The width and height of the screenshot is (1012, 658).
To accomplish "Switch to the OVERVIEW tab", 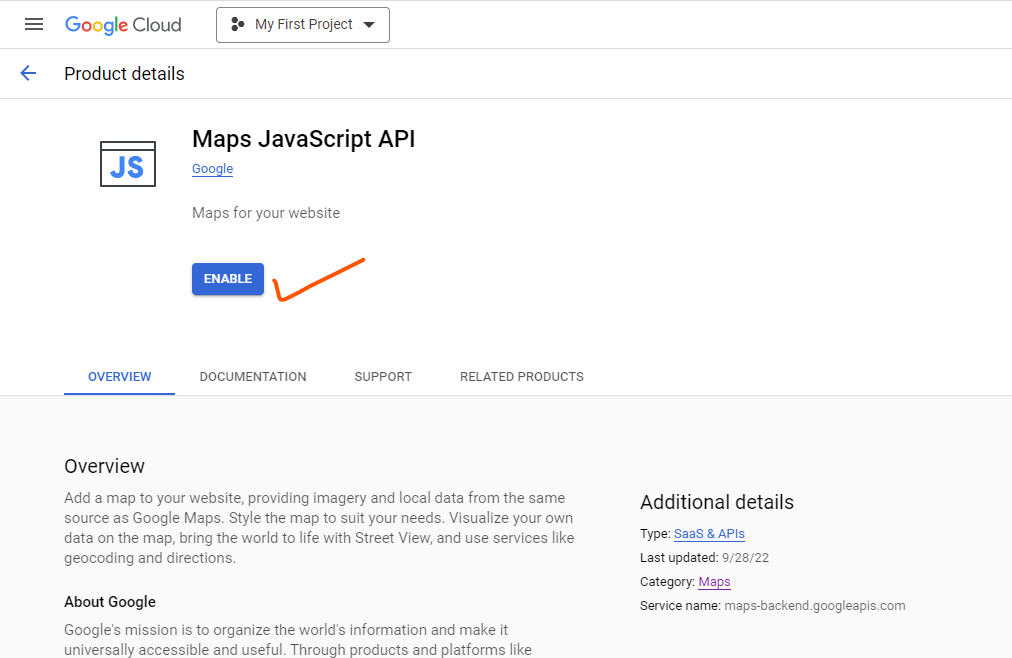I will [x=119, y=377].
